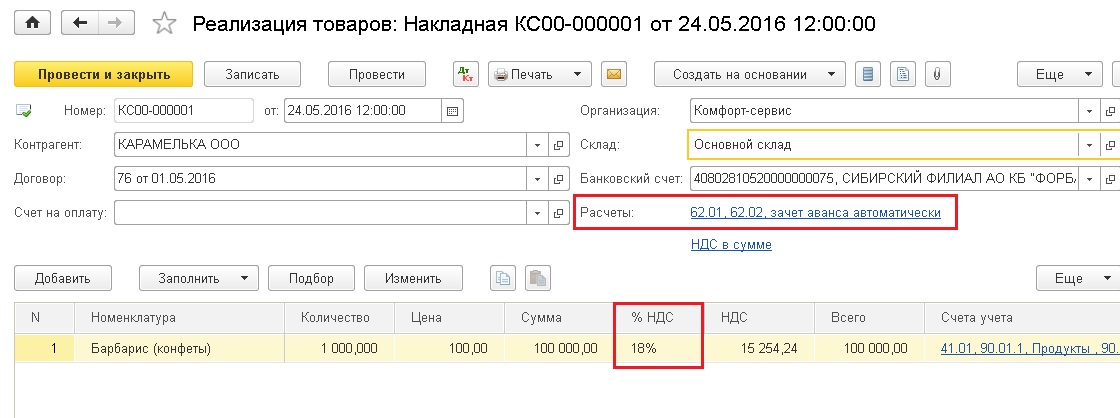Select row number 1 cell
The height and width of the screenshot is (418, 1120).
tap(44, 349)
